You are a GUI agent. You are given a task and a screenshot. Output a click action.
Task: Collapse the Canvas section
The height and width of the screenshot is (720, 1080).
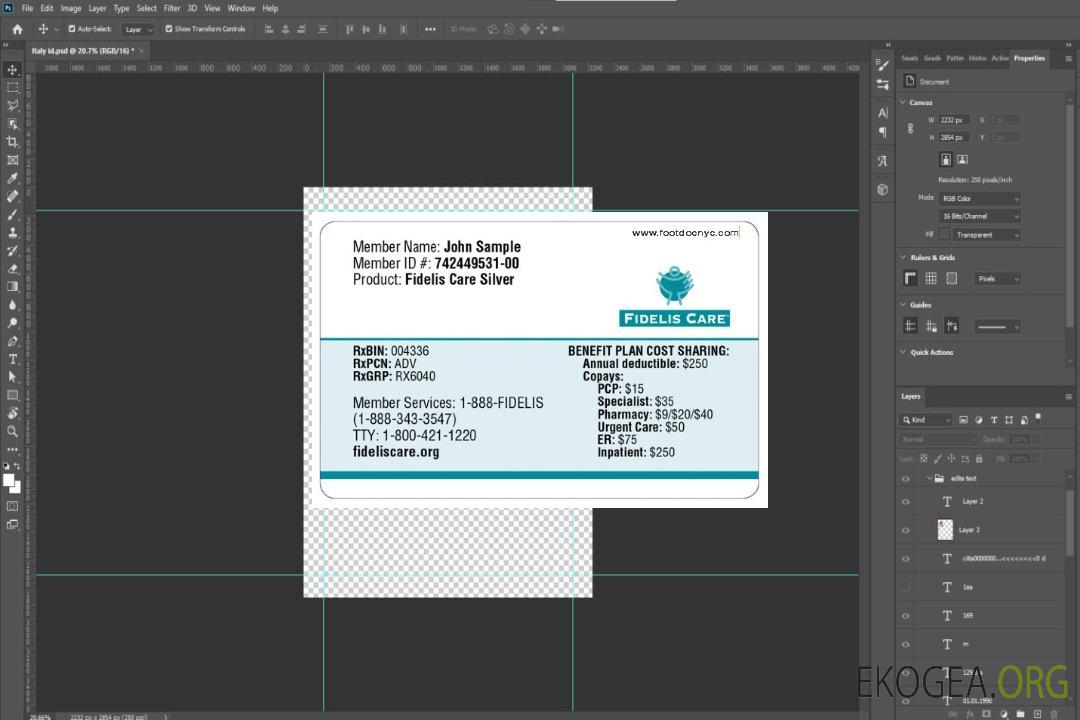pos(903,102)
